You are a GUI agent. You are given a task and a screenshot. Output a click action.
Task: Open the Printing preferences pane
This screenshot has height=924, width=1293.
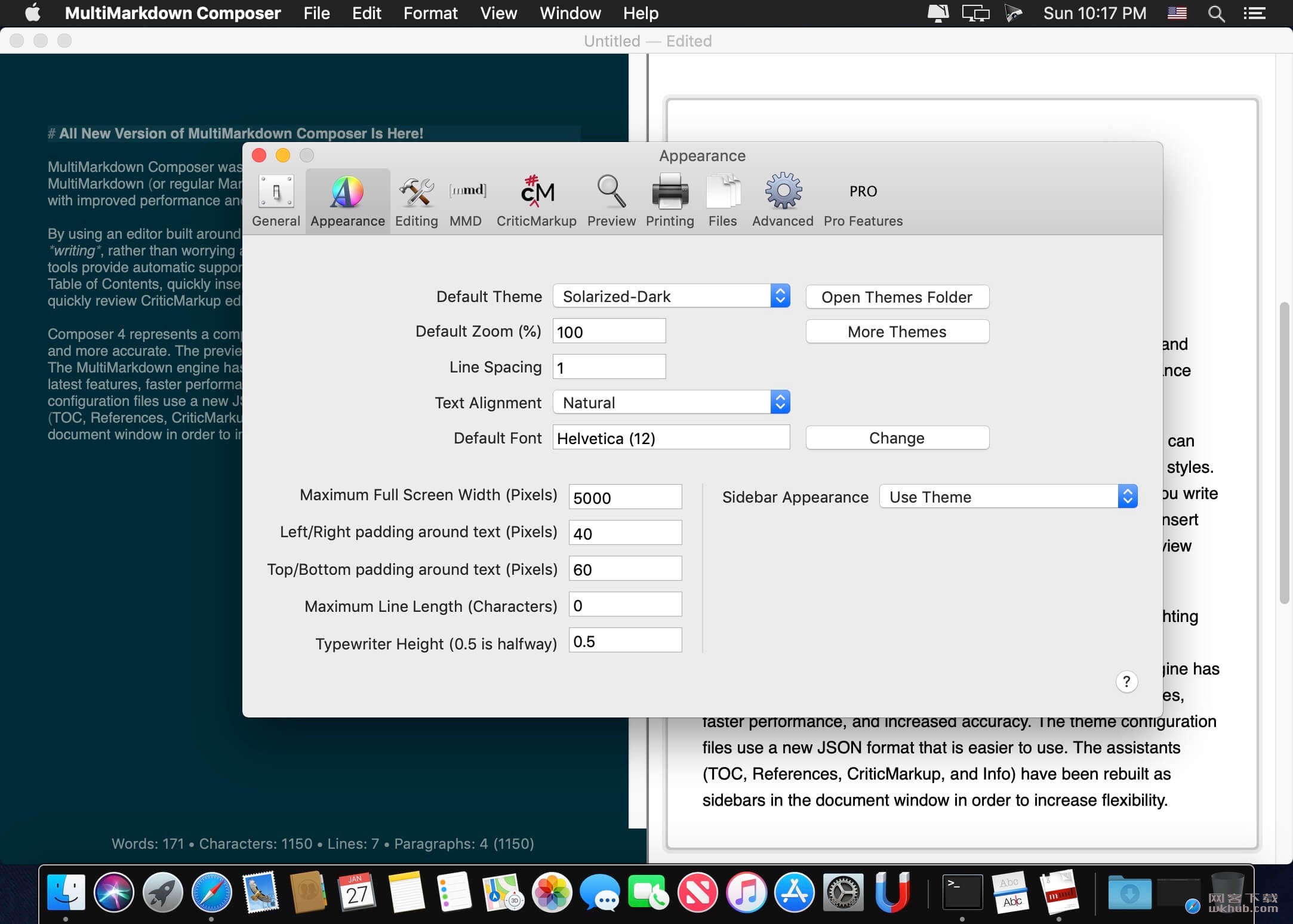670,201
